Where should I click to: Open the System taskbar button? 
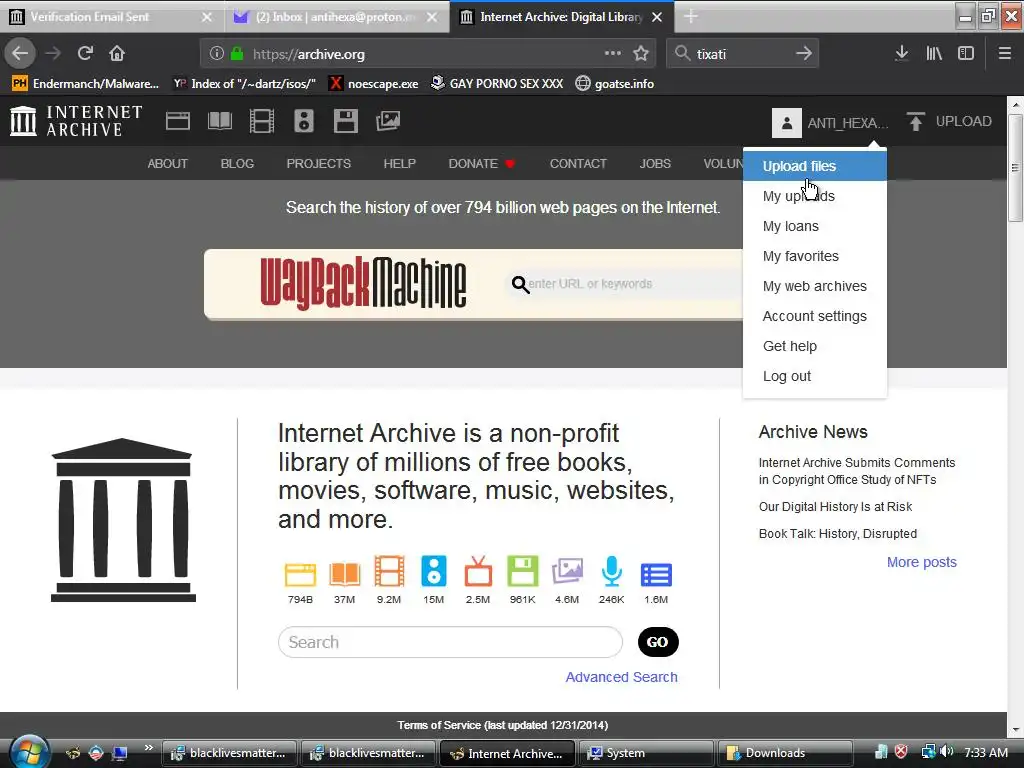646,753
